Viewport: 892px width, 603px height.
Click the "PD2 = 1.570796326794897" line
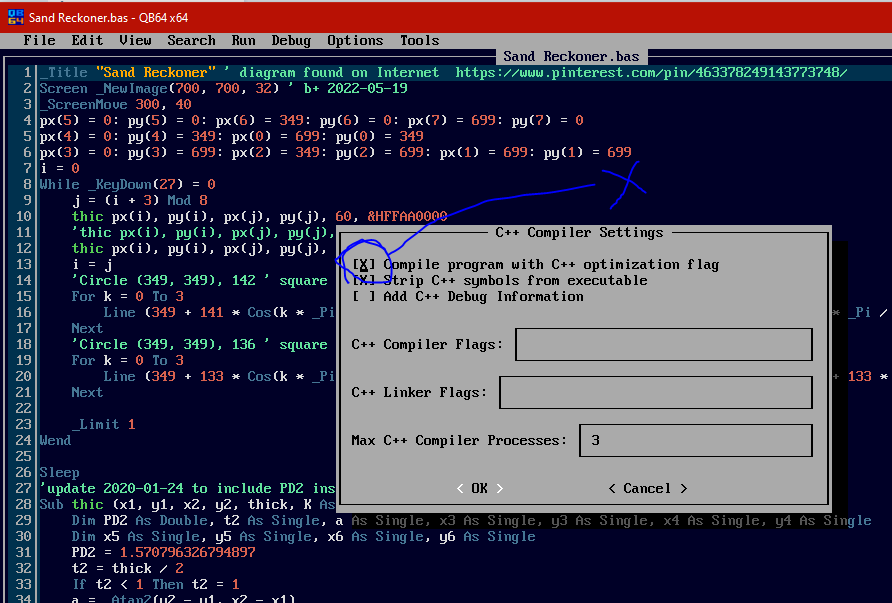[163, 552]
